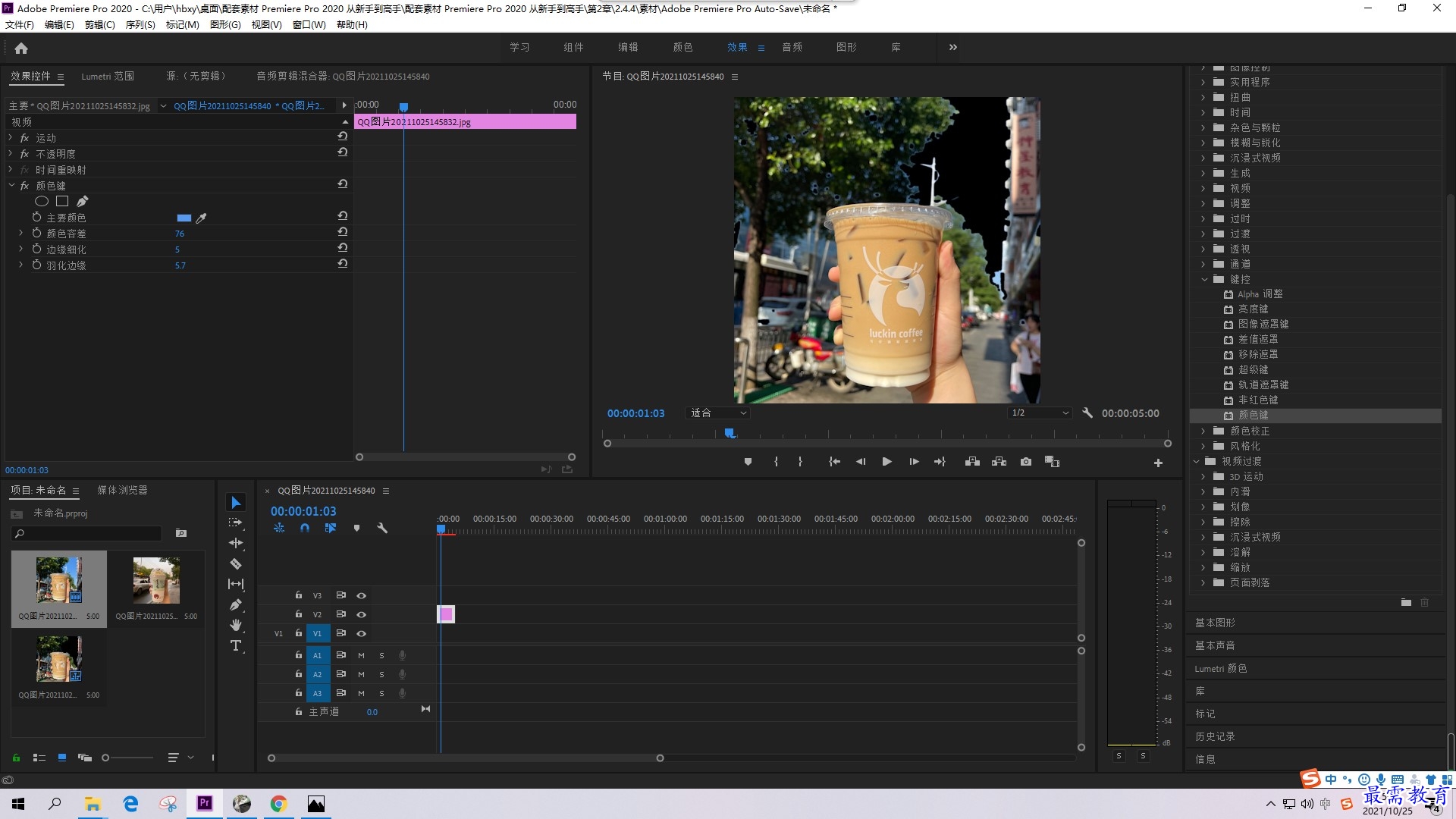Viewport: 1456px width, 819px height.
Task: Expand the 颜色校正 folder
Action: tap(1203, 431)
